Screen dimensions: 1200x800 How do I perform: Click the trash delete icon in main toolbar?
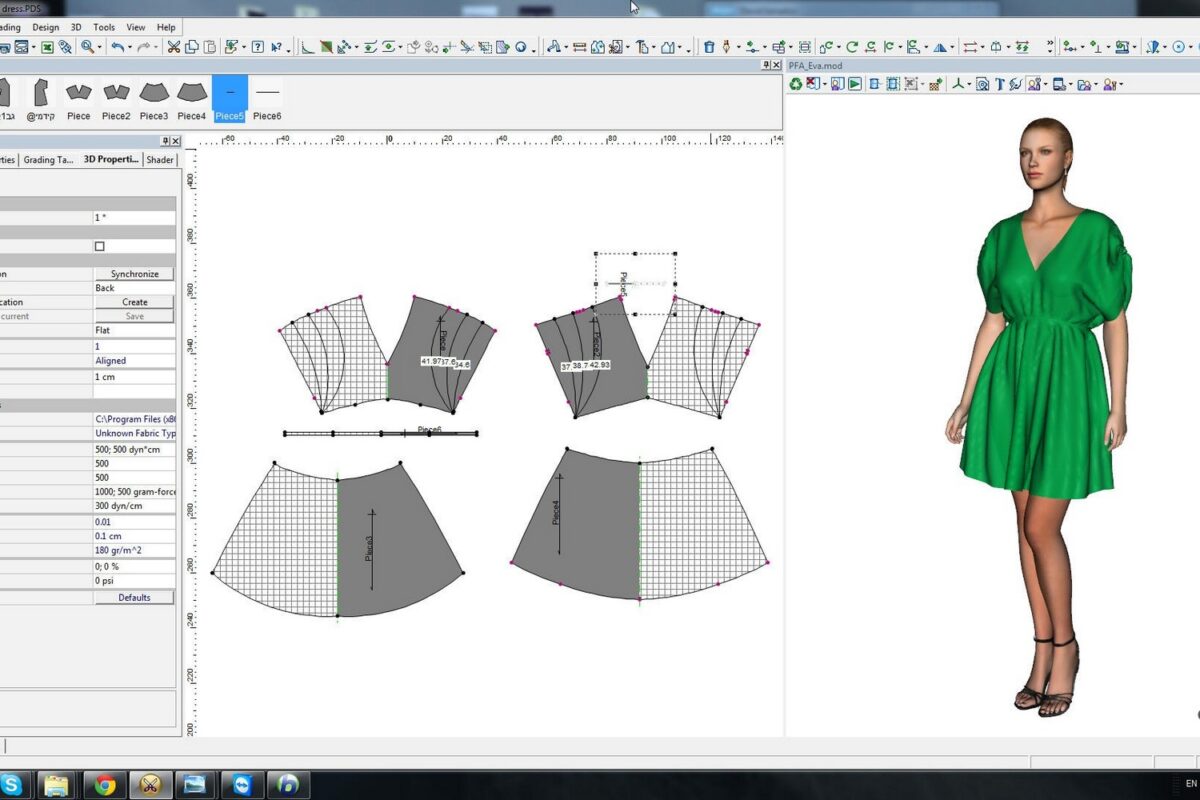coord(709,47)
